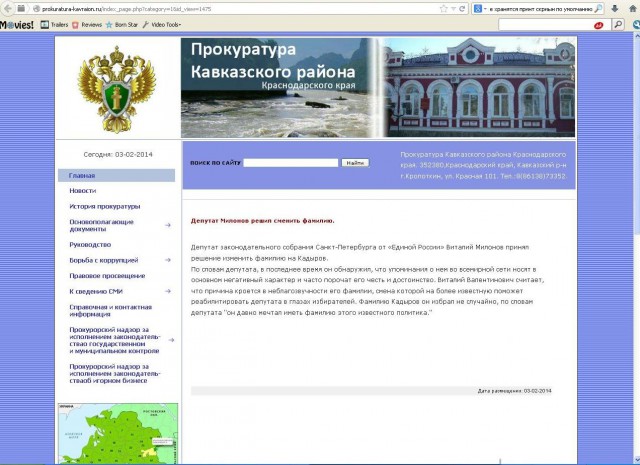The width and height of the screenshot is (640, 465).
Task: Open Born Star toolbar item
Action: pyautogui.click(x=122, y=25)
